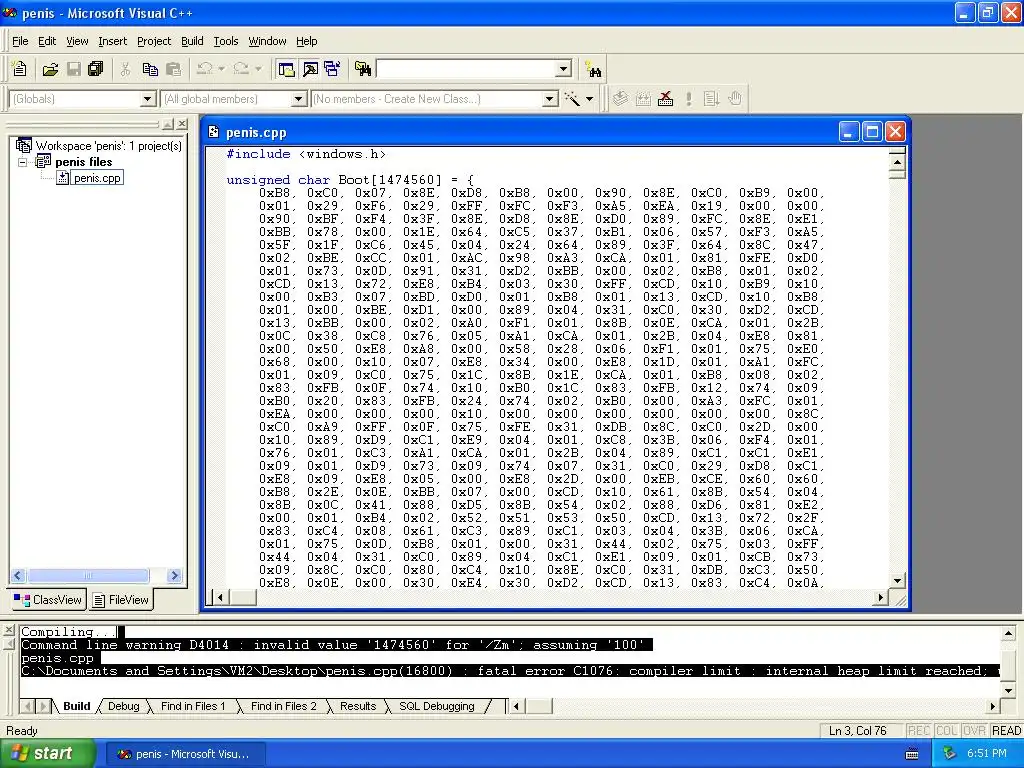The height and width of the screenshot is (768, 1024).
Task: Switch to the SQL Debugging output tab
Action: pyautogui.click(x=436, y=706)
